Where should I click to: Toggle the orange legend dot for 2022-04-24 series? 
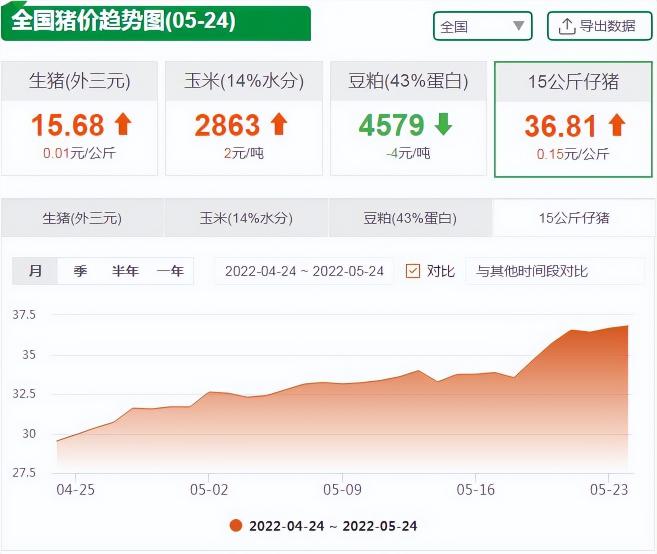tap(235, 526)
